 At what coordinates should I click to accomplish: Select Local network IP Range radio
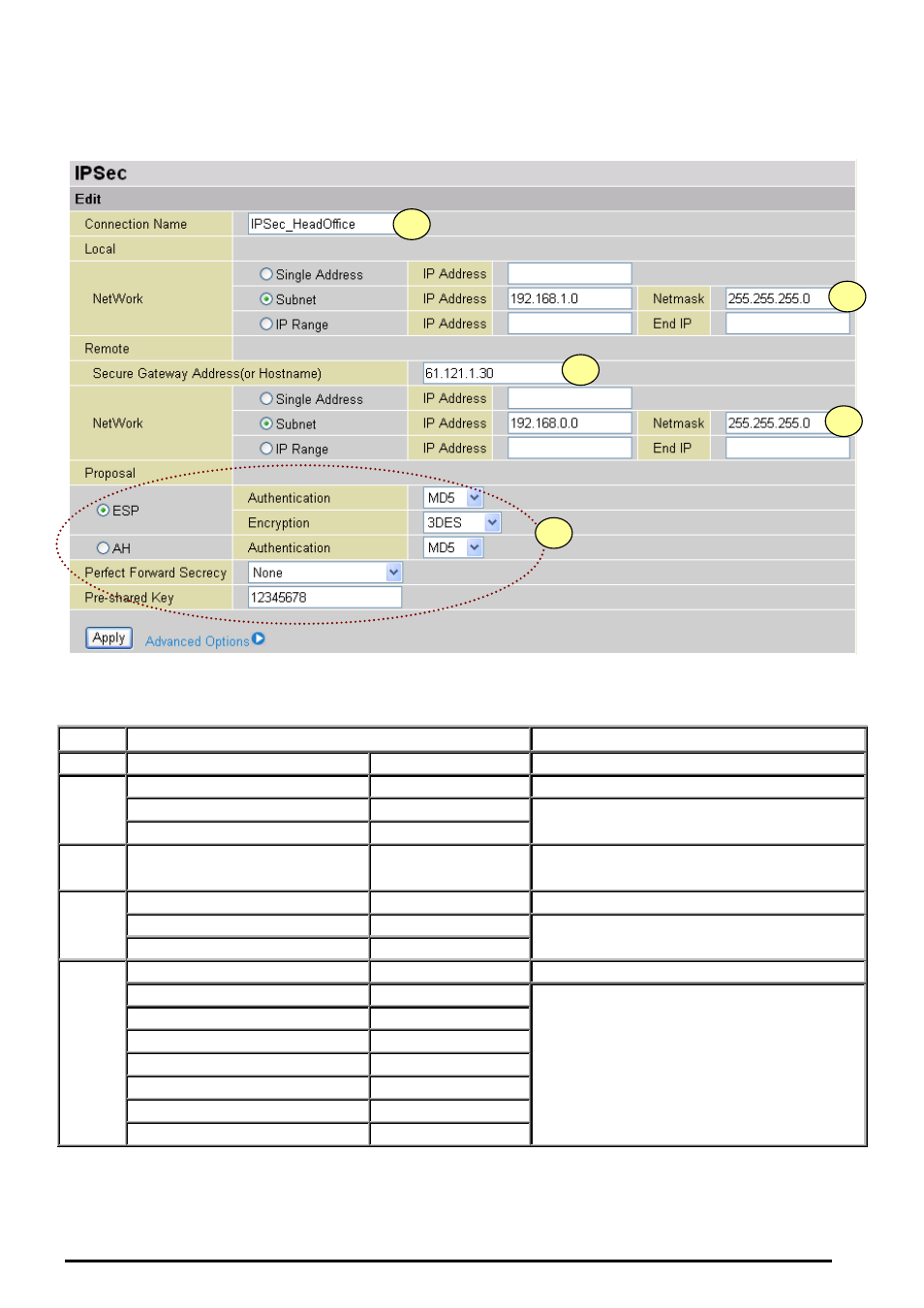(266, 325)
